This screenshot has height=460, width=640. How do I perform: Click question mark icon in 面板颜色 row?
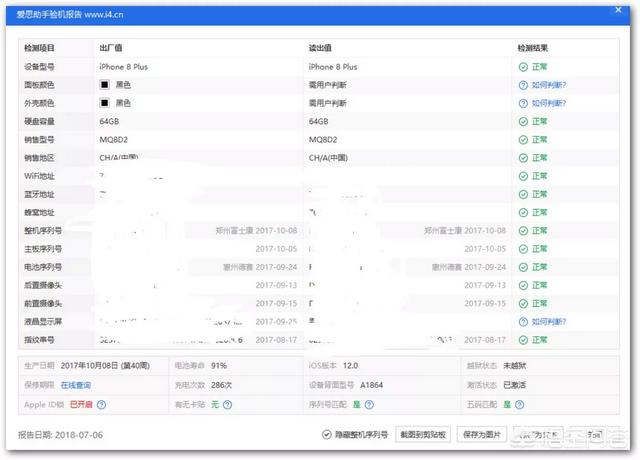(x=523, y=85)
